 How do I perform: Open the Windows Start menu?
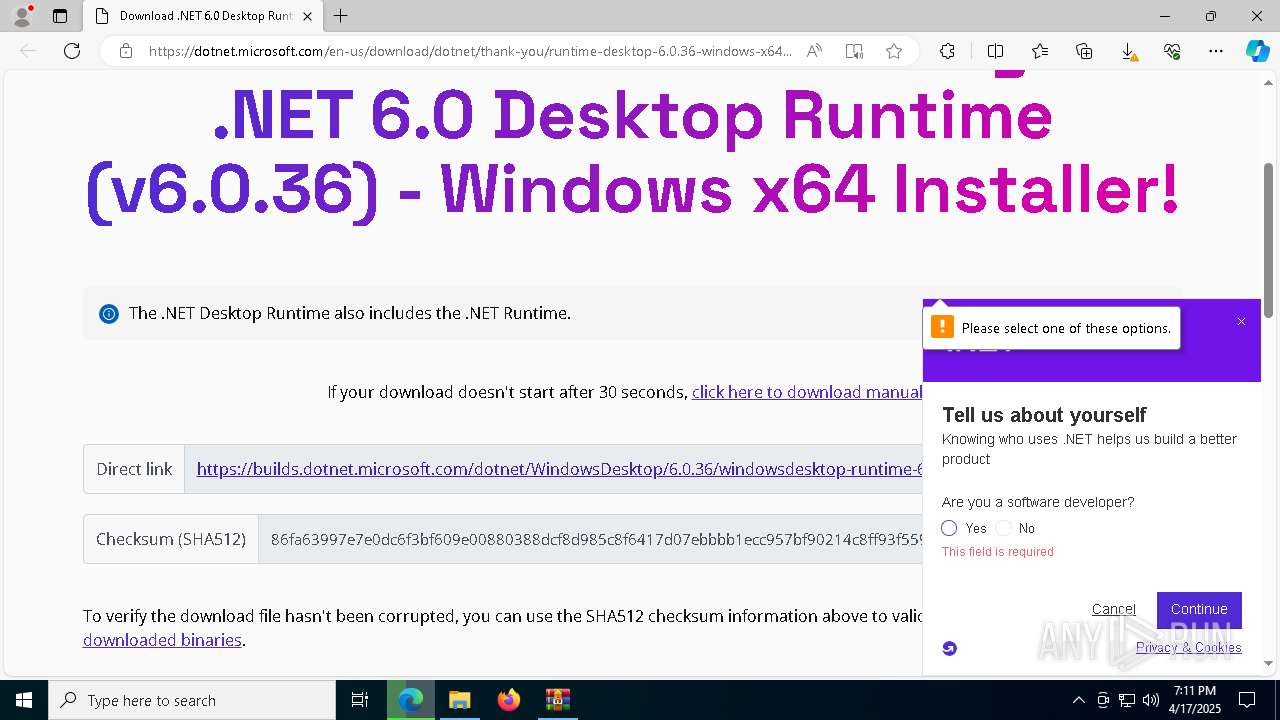click(24, 700)
